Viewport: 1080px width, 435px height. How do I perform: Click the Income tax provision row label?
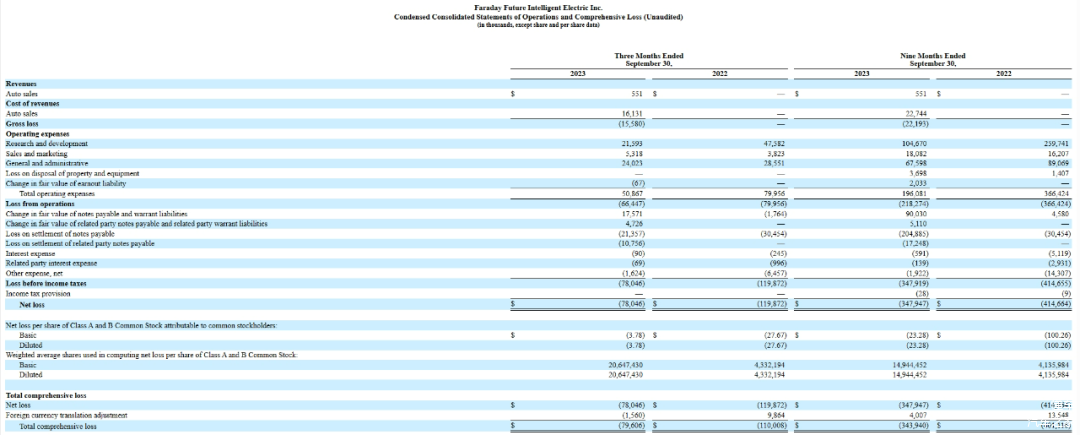point(37,294)
